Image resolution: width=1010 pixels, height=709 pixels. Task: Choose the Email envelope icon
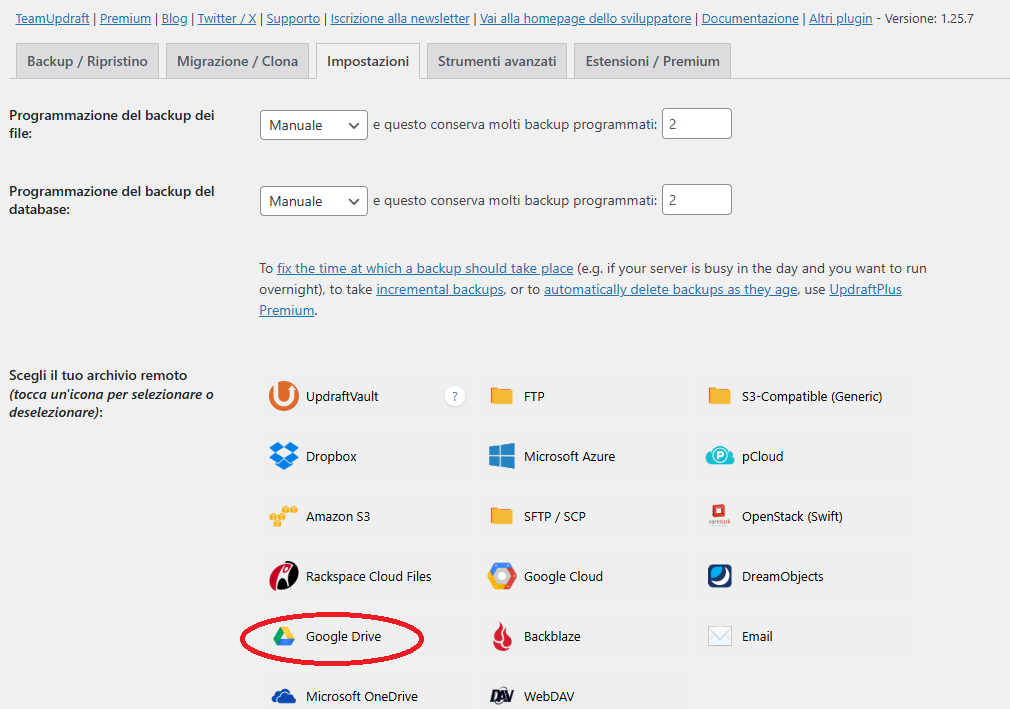719,636
